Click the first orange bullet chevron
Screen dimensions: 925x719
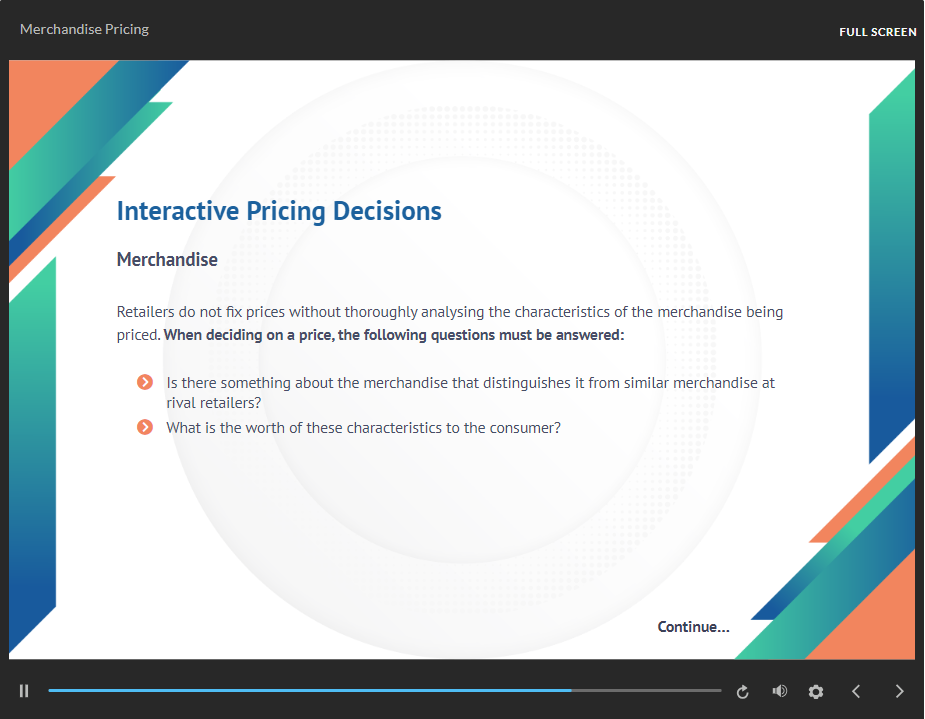click(145, 382)
